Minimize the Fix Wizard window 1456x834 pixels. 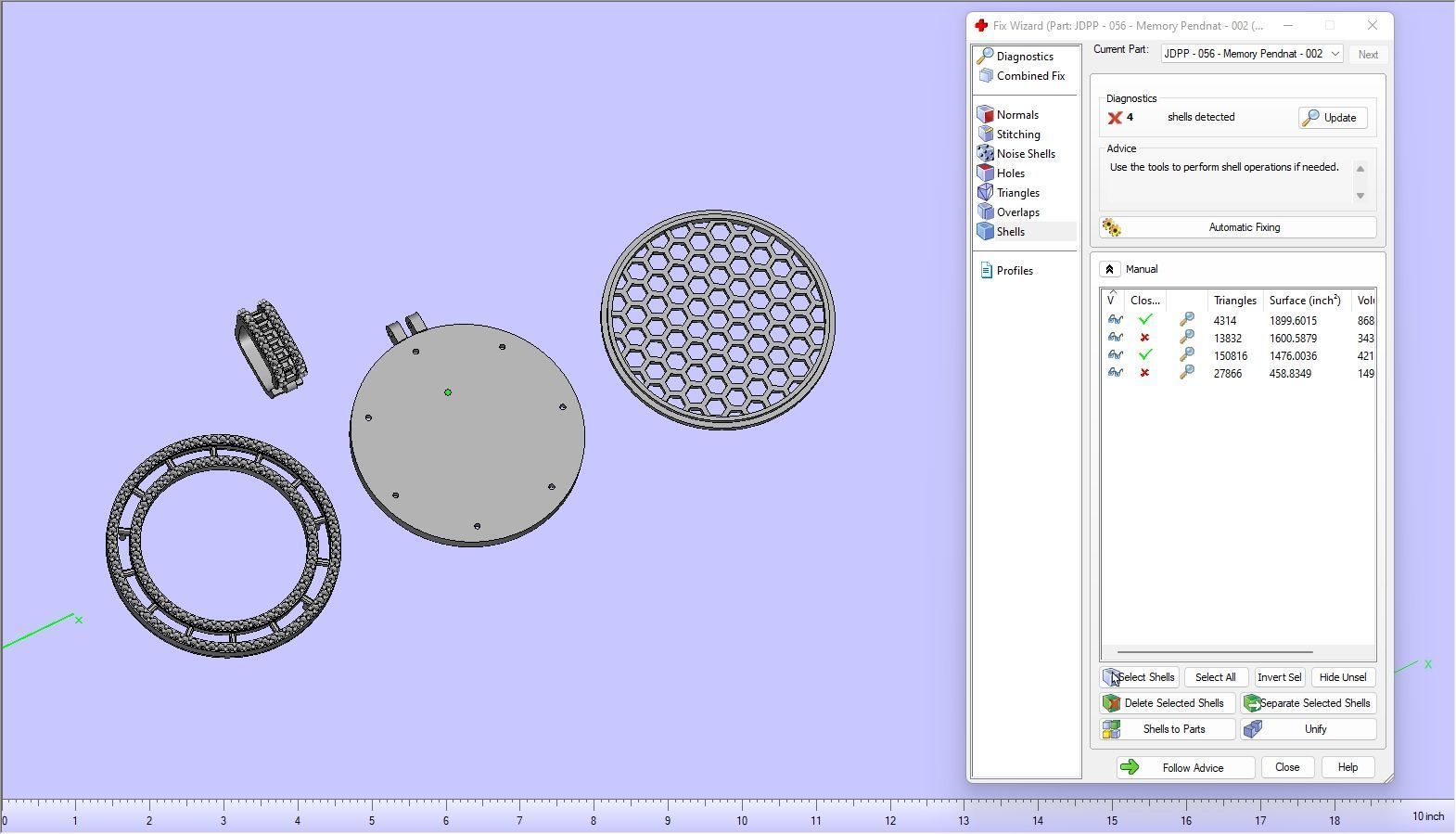(x=1287, y=26)
